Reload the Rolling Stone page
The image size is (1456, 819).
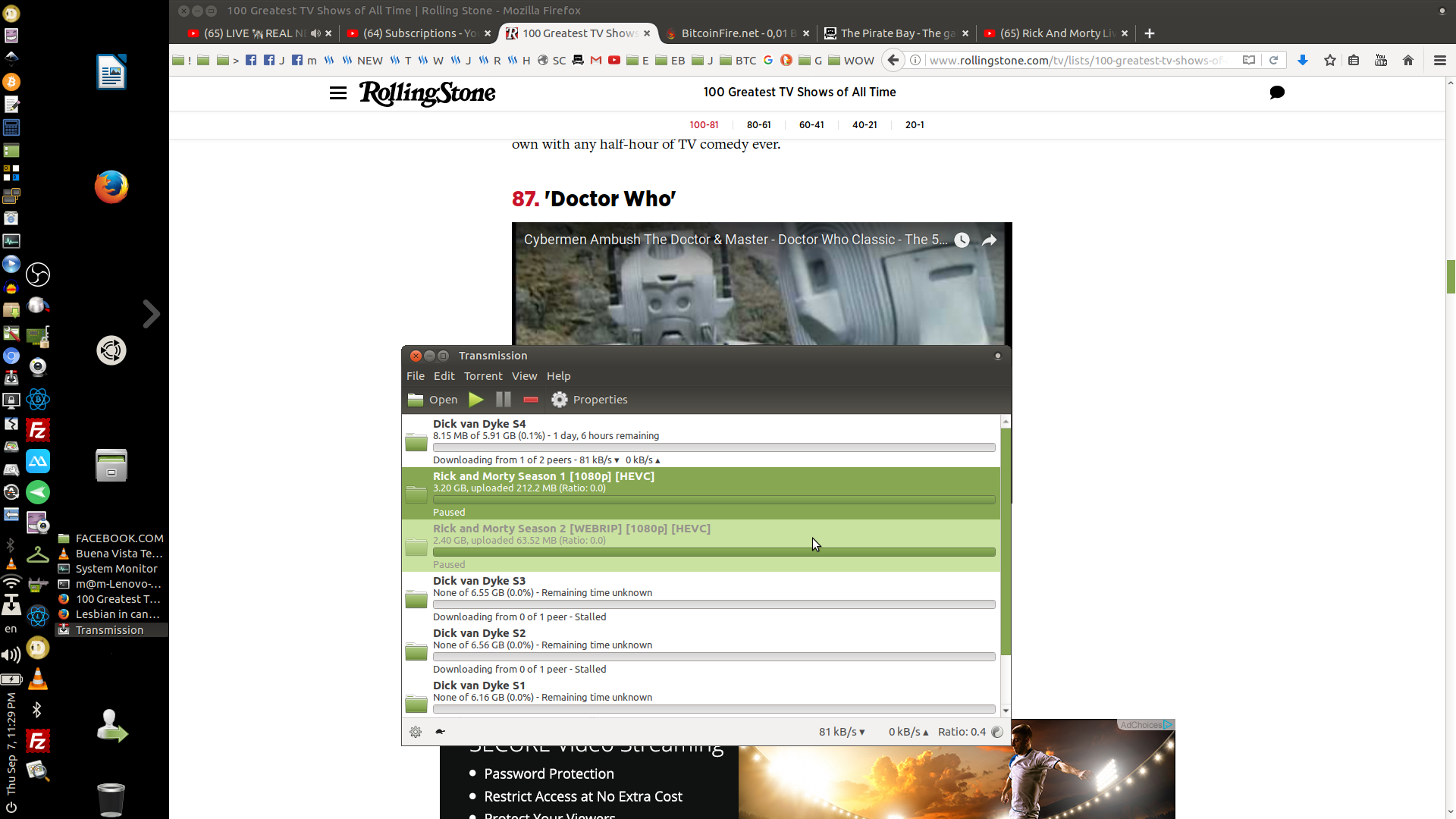1274,61
